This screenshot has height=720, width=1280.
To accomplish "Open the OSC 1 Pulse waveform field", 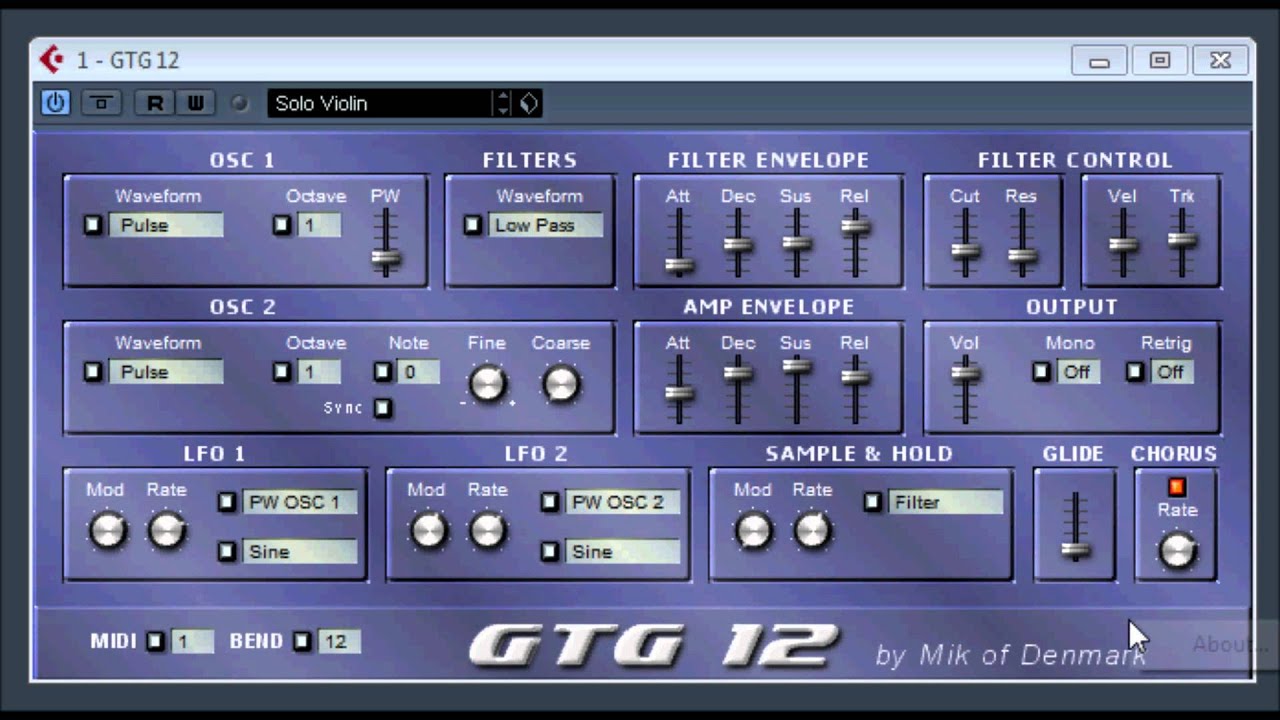I will [x=166, y=225].
